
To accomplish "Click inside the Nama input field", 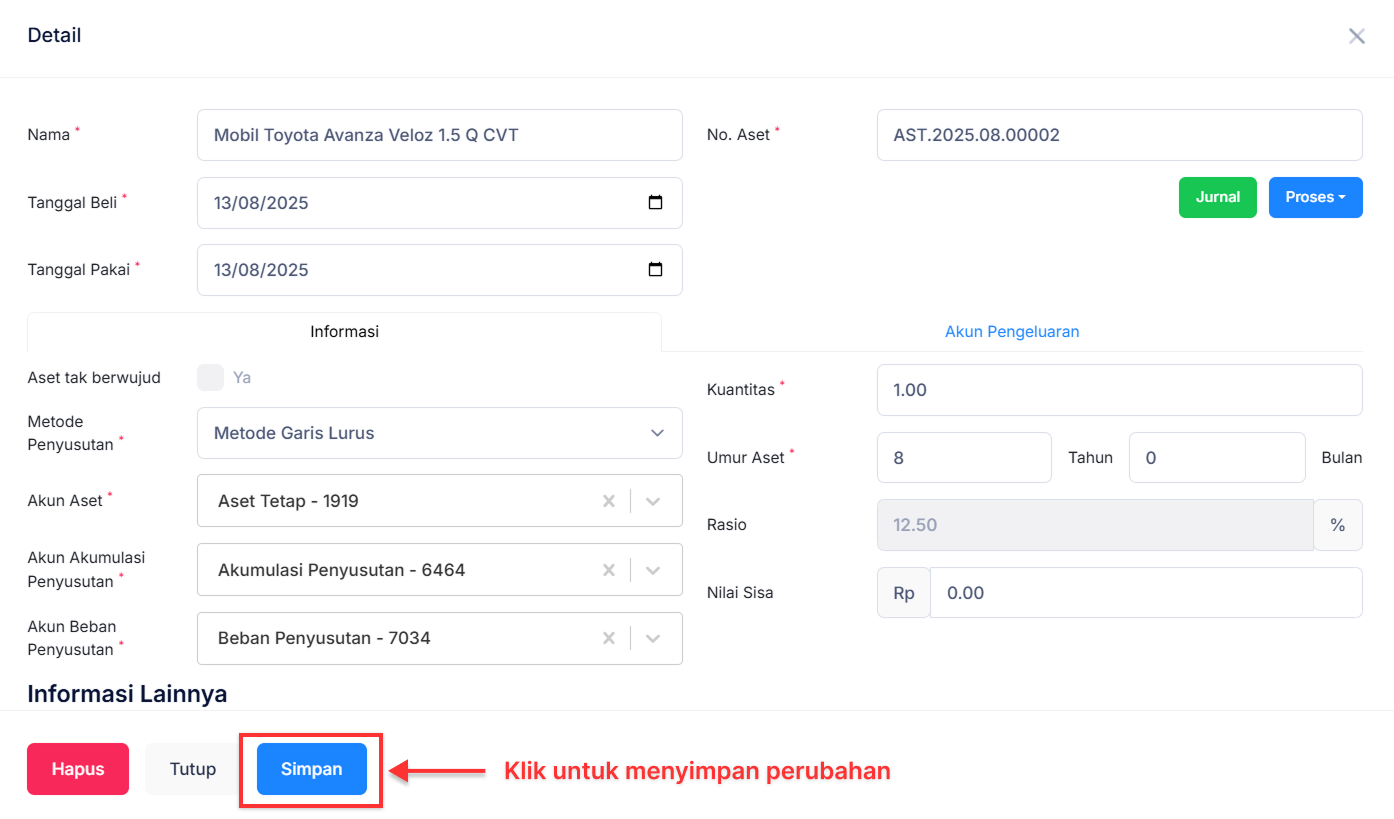I will tap(440, 134).
